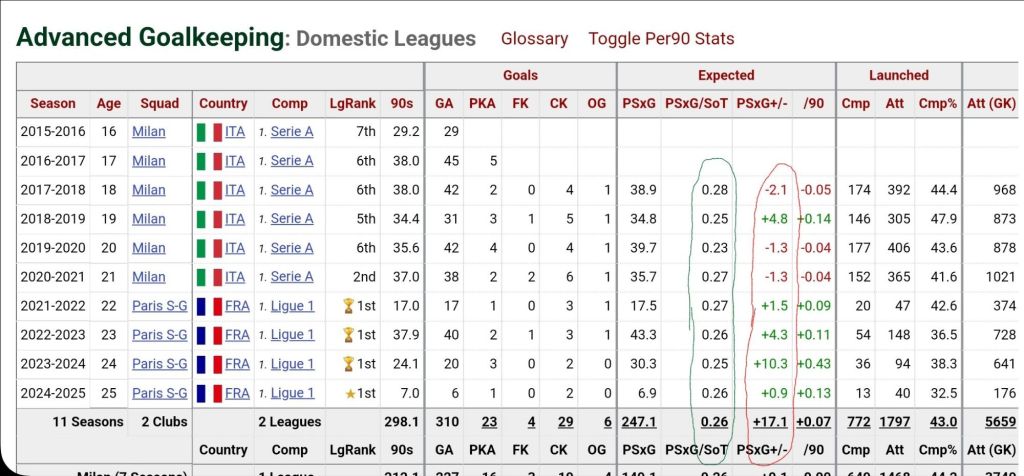1024x476 pixels.
Task: Open the Milan squad link for 2017-2018
Action: pyautogui.click(x=149, y=190)
